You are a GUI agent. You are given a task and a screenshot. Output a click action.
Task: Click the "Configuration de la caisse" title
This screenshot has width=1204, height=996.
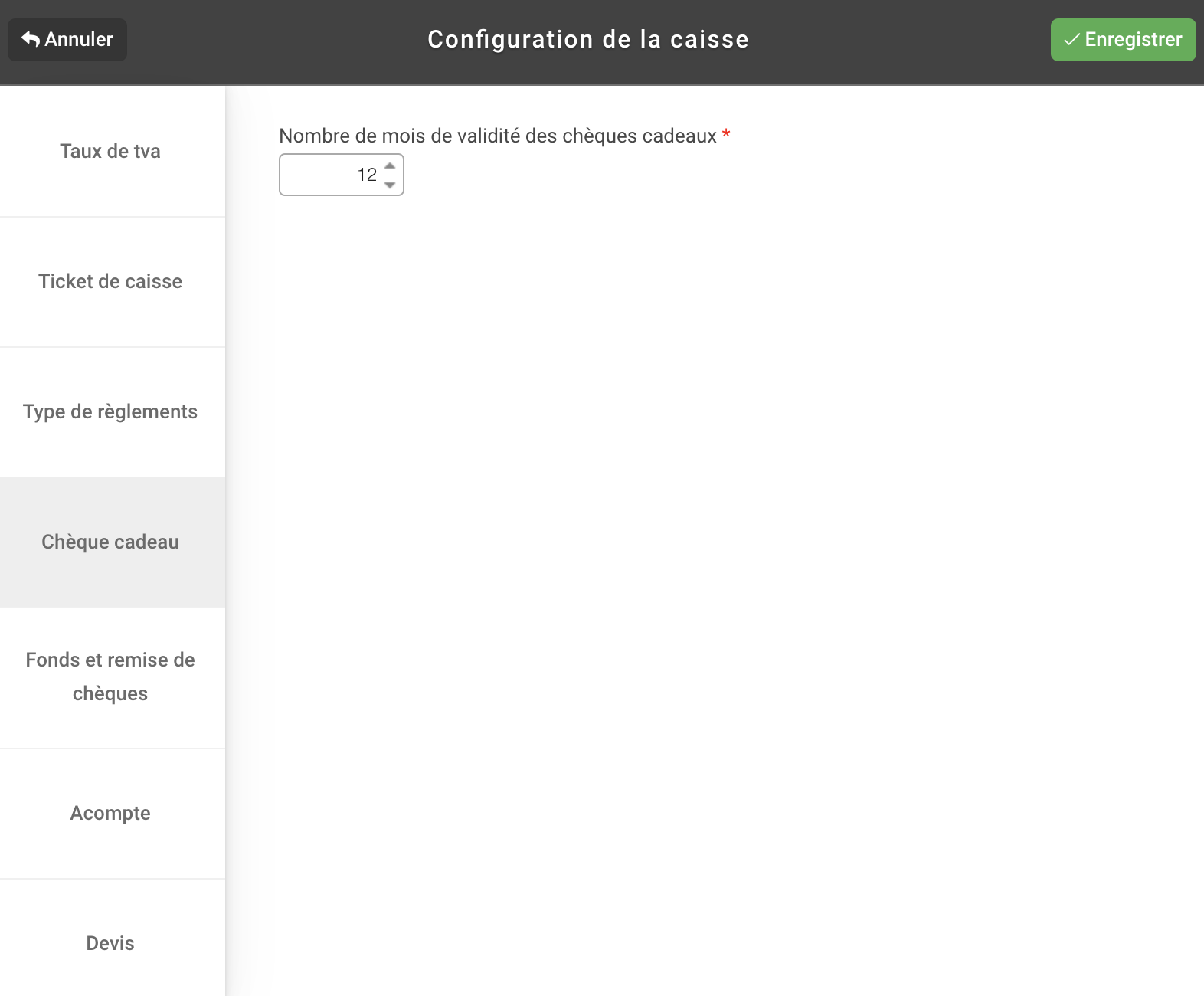coord(588,40)
